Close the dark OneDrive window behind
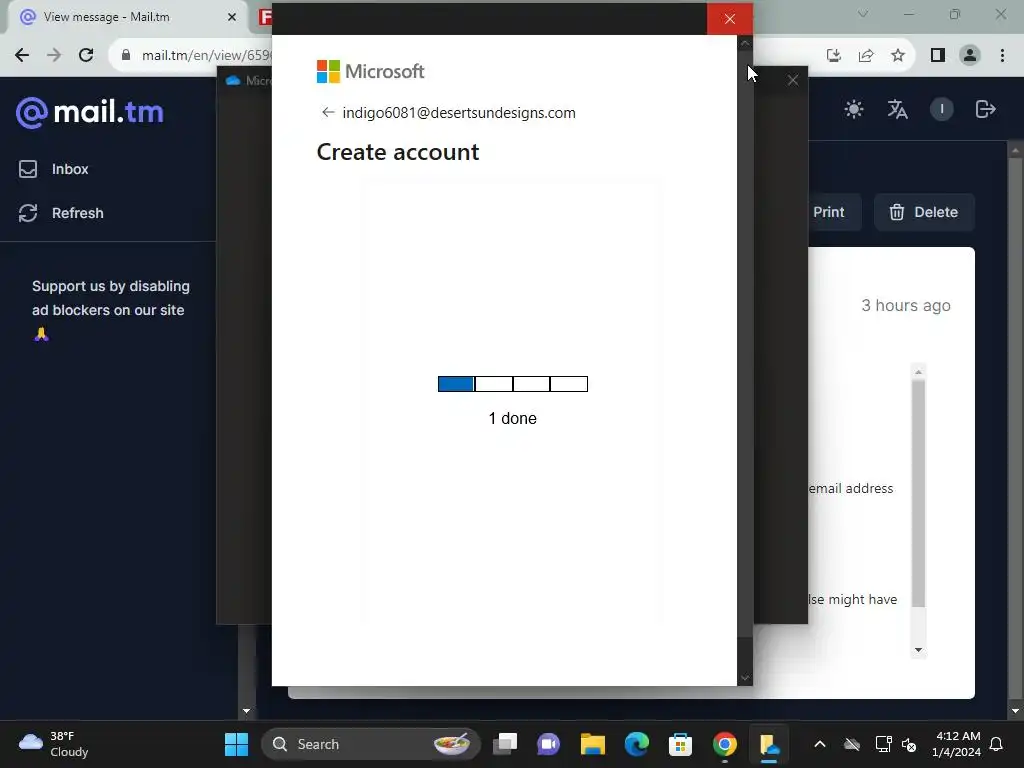This screenshot has height=768, width=1024. (x=792, y=80)
